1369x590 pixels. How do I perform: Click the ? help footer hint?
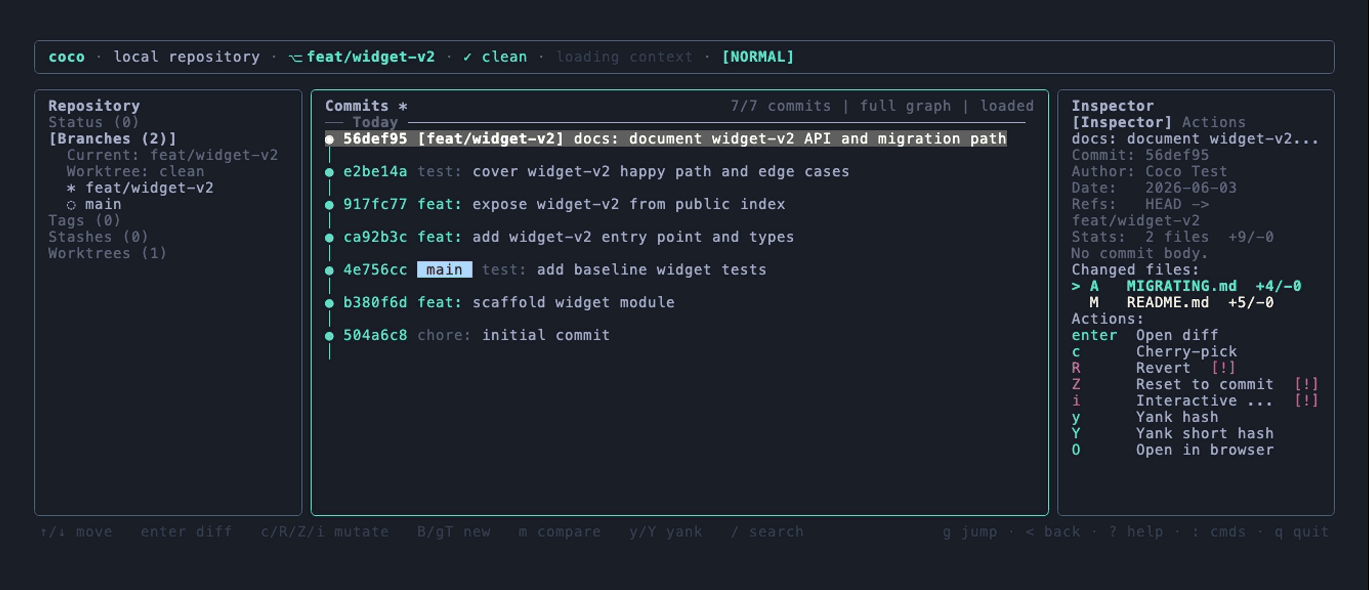pos(1135,532)
